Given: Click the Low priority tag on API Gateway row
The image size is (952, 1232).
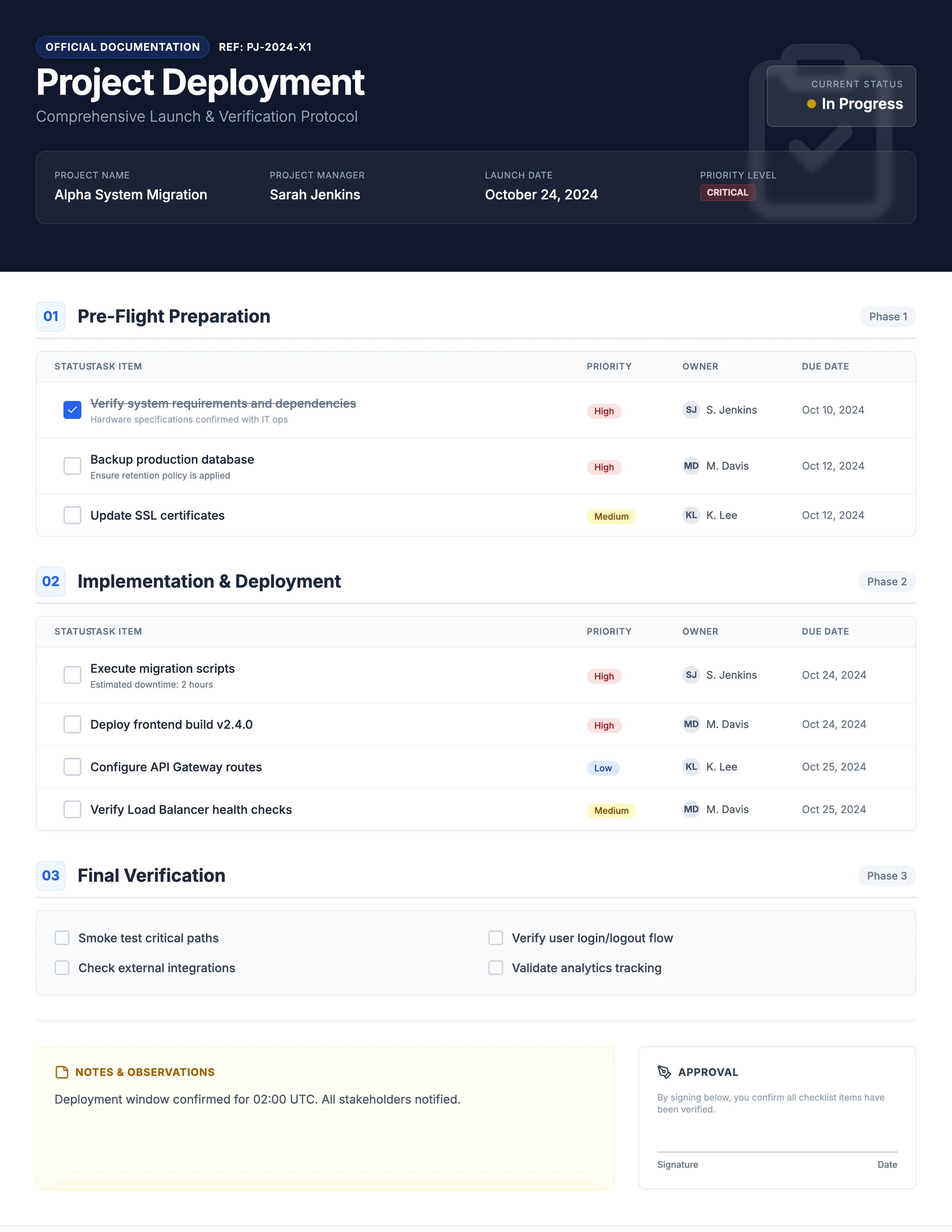Looking at the screenshot, I should (603, 768).
